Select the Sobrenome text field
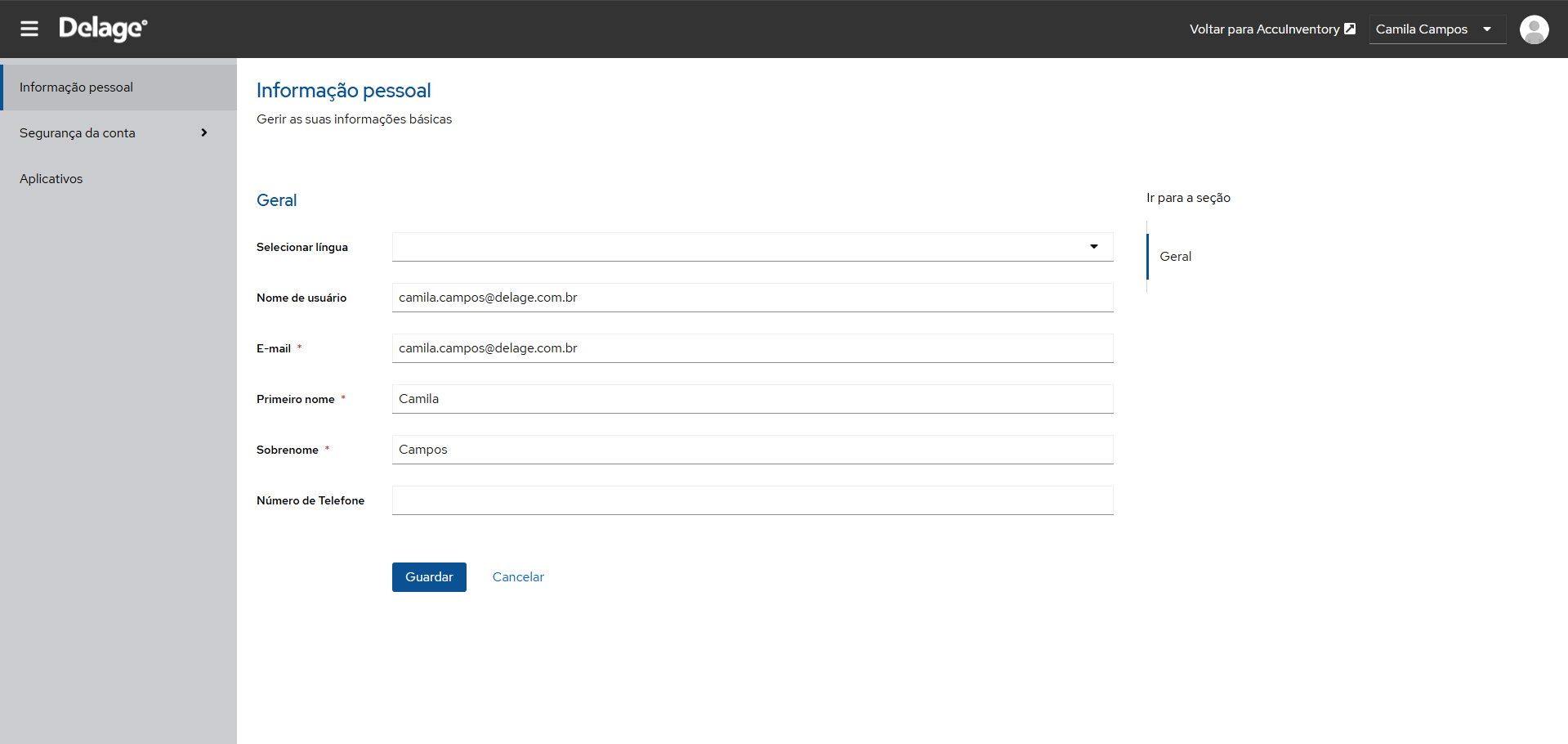The height and width of the screenshot is (744, 1568). click(753, 450)
